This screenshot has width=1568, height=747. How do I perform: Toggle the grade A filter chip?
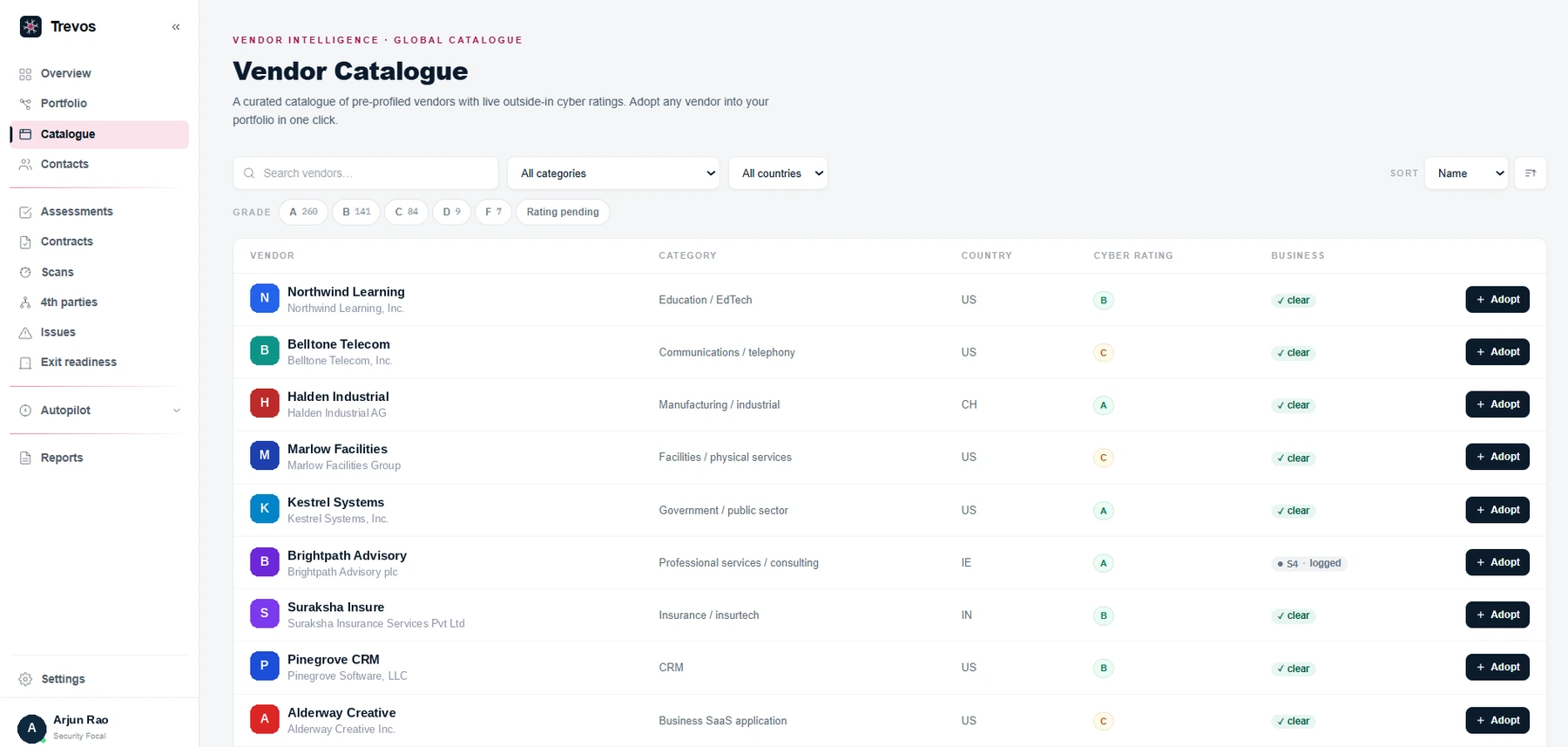point(303,212)
